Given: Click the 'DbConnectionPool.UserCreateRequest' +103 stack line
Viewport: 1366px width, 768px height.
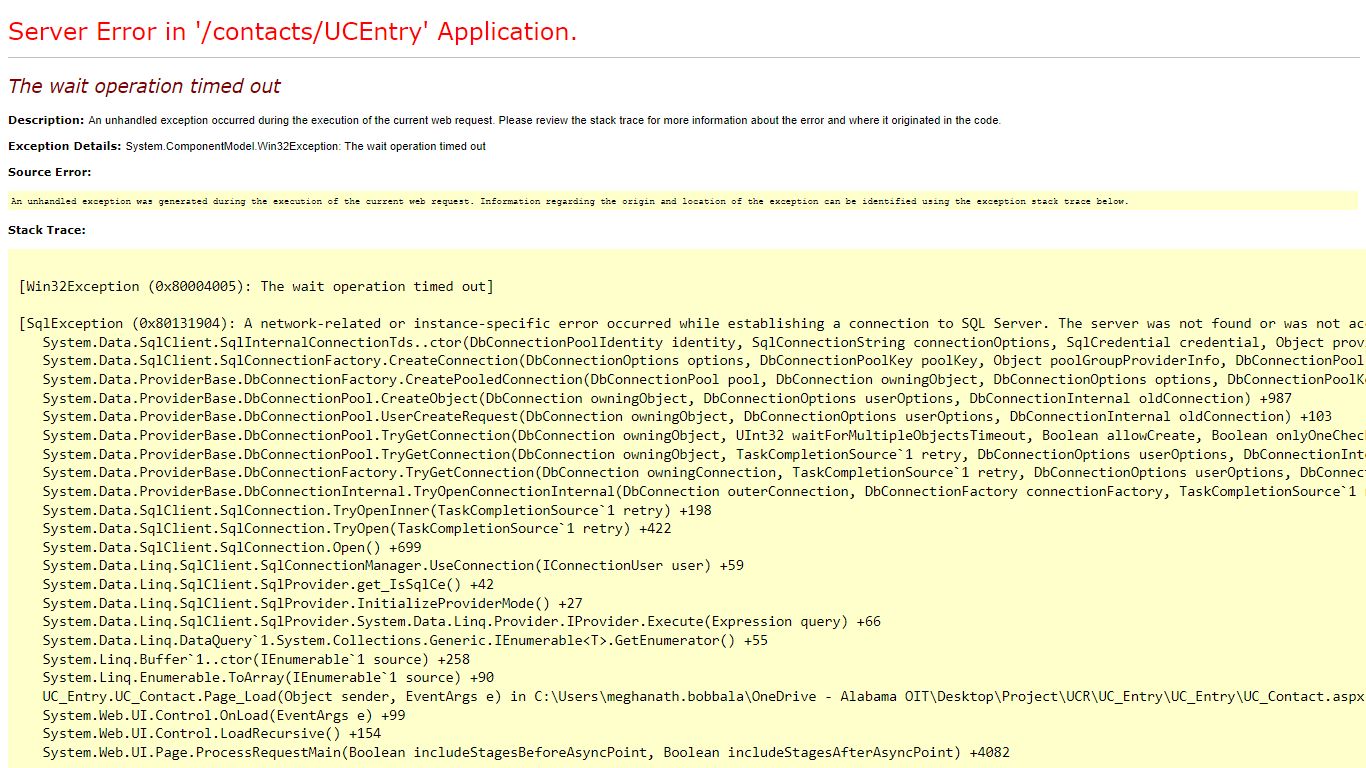Looking at the screenshot, I should coord(687,417).
